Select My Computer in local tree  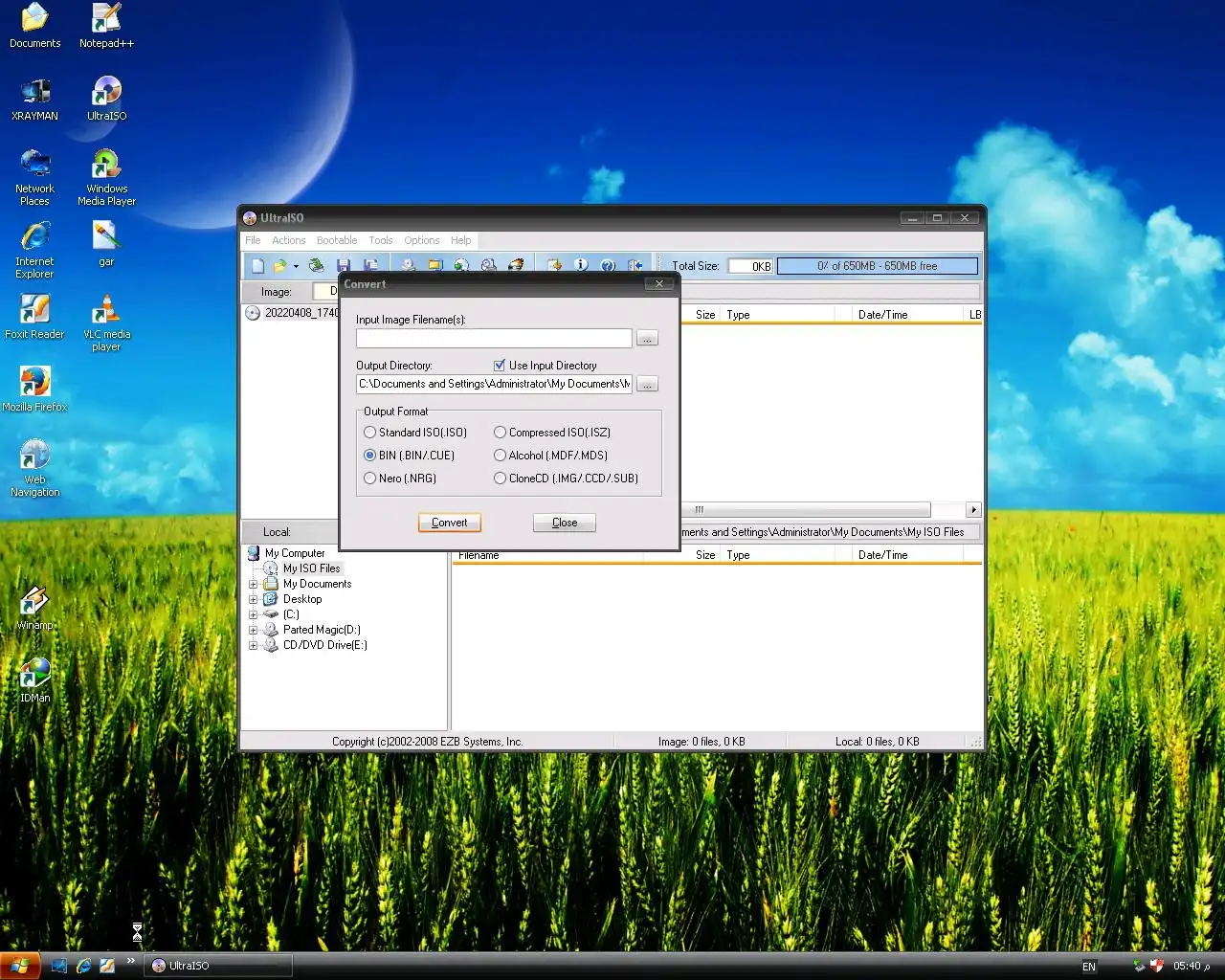coord(295,553)
